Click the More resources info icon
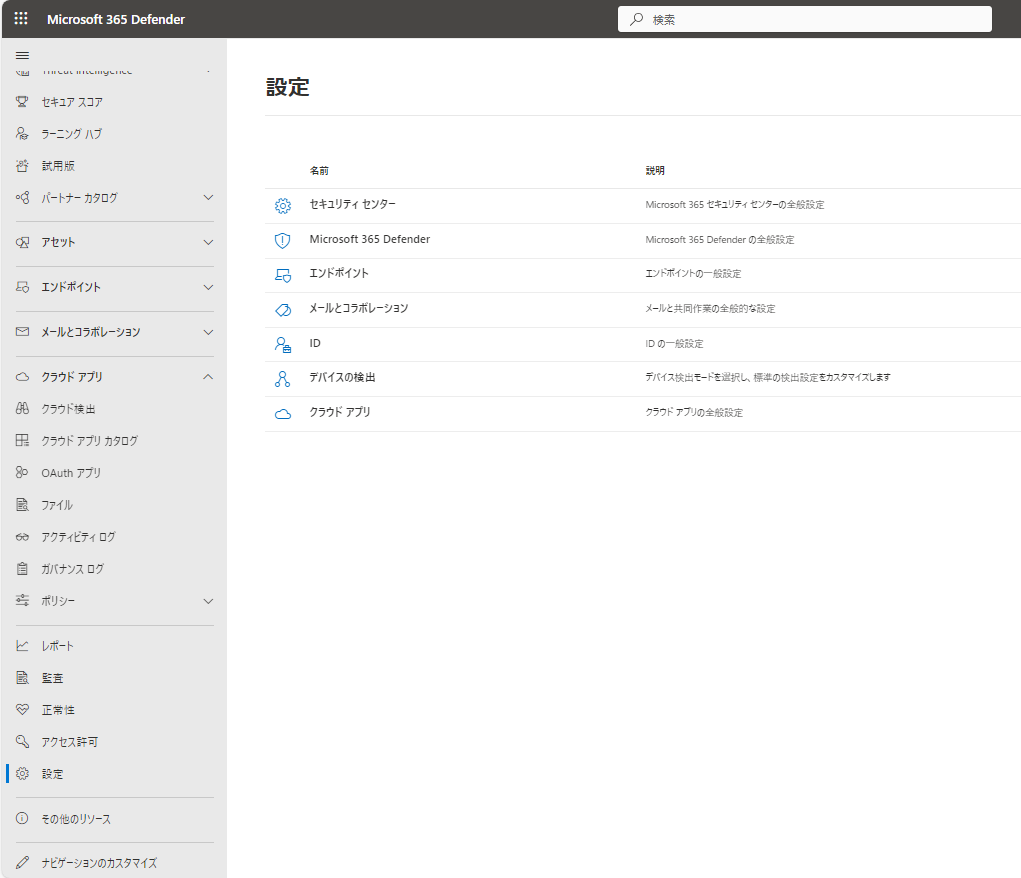The height and width of the screenshot is (878, 1021). (22, 818)
